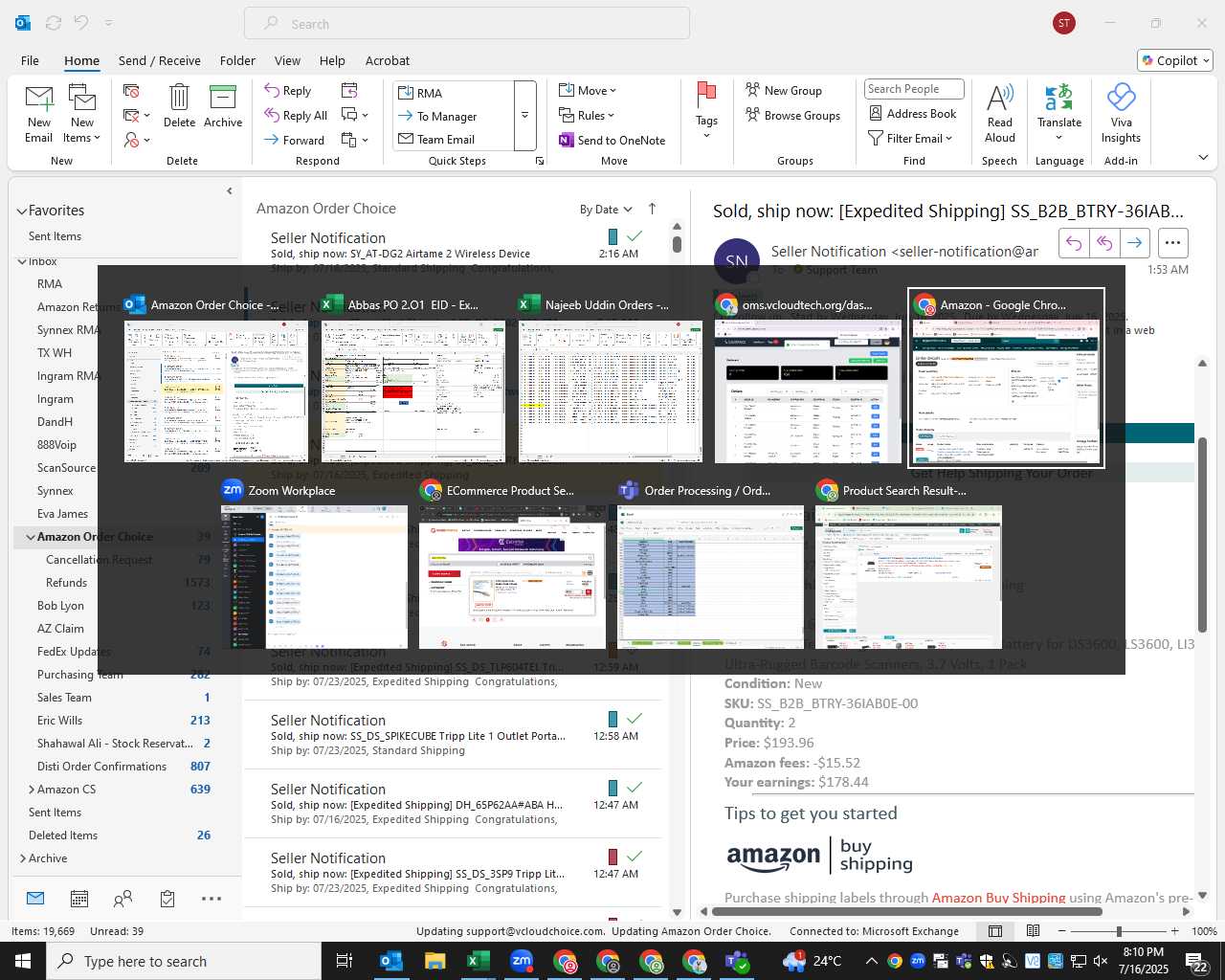Click Reply All in the ribbon
This screenshot has height=980, width=1225.
pyautogui.click(x=297, y=115)
